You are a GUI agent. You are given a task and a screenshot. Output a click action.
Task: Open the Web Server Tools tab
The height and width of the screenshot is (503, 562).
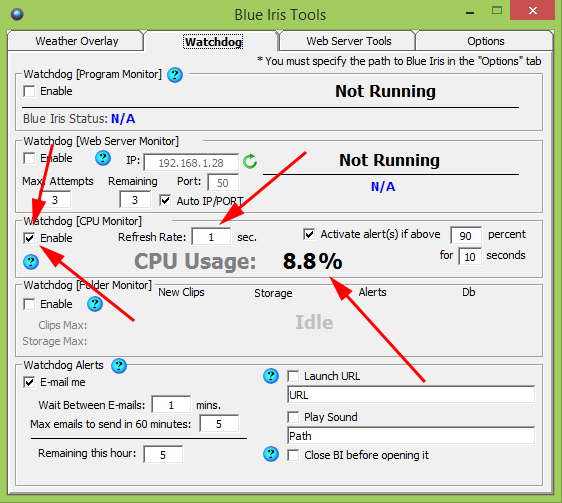348,41
